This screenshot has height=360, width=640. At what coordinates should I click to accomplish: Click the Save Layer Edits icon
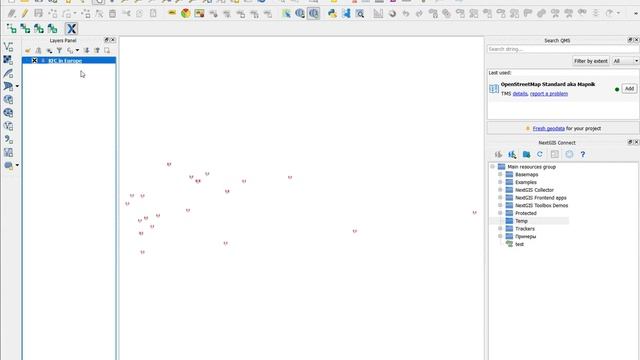[38, 14]
